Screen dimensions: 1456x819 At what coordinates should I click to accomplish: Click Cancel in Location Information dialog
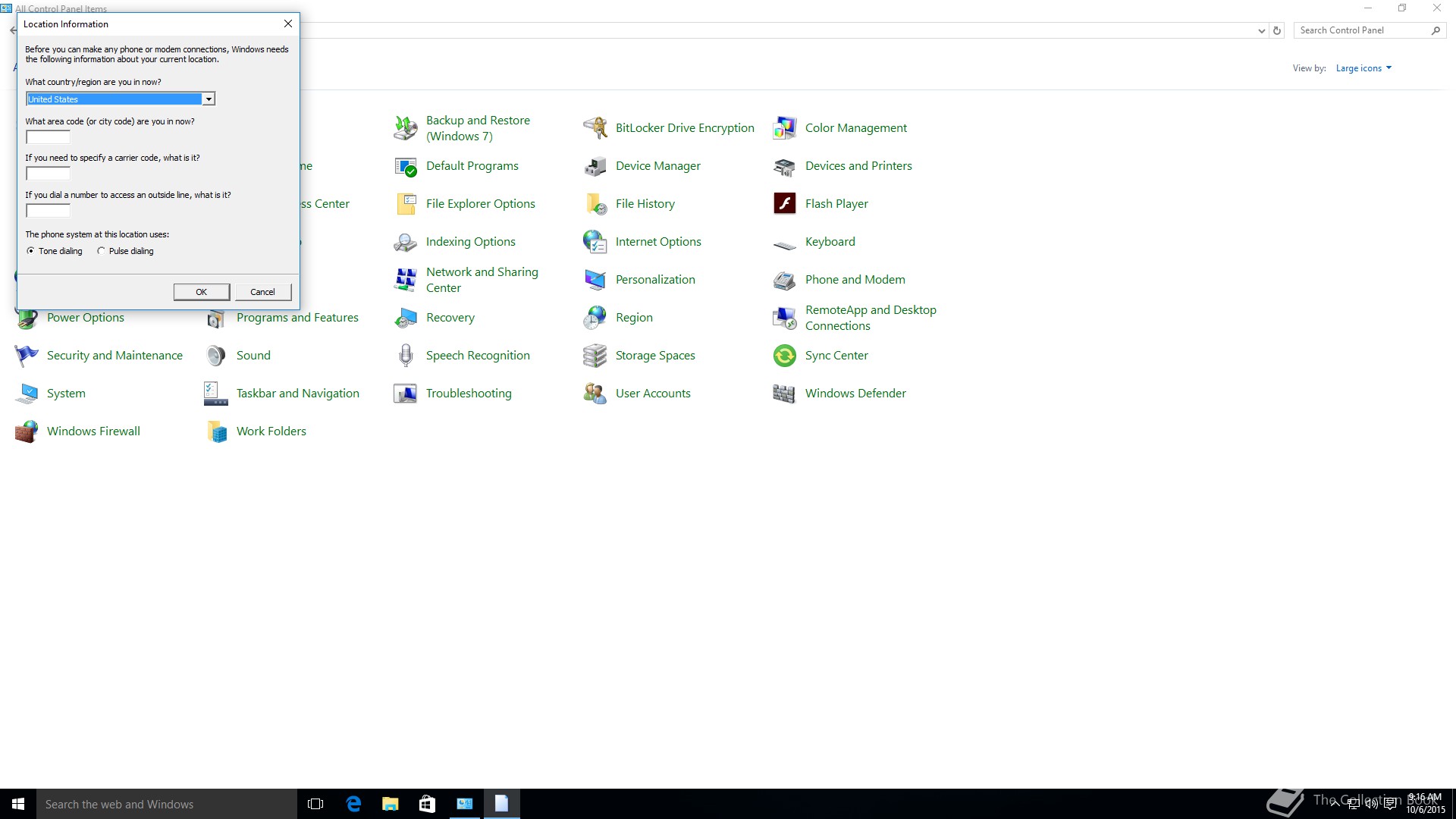point(262,292)
